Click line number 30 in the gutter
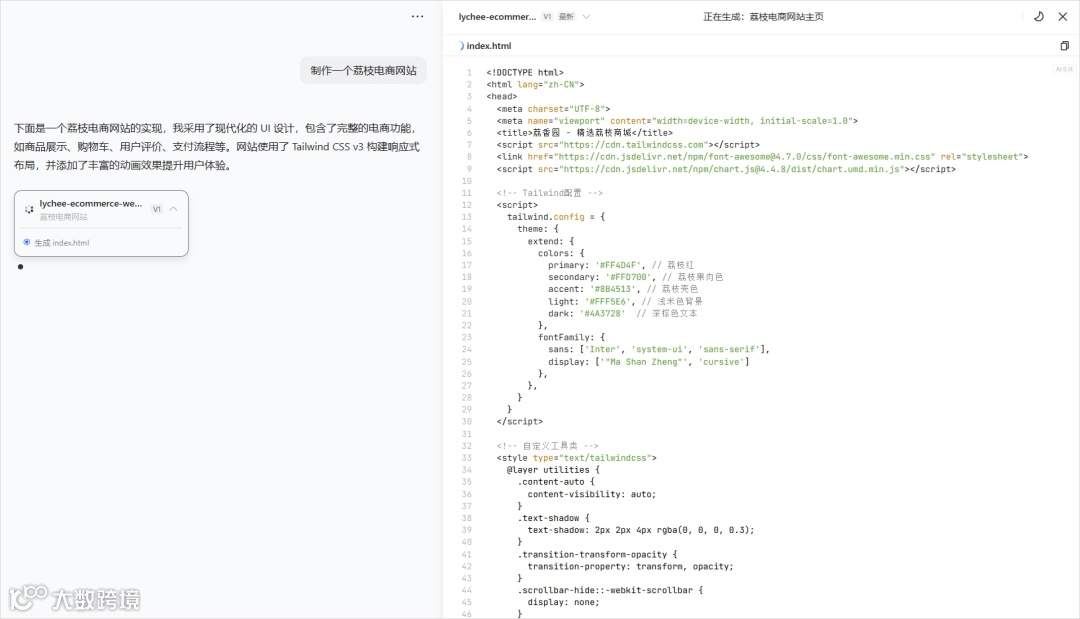The height and width of the screenshot is (619, 1080). click(467, 421)
